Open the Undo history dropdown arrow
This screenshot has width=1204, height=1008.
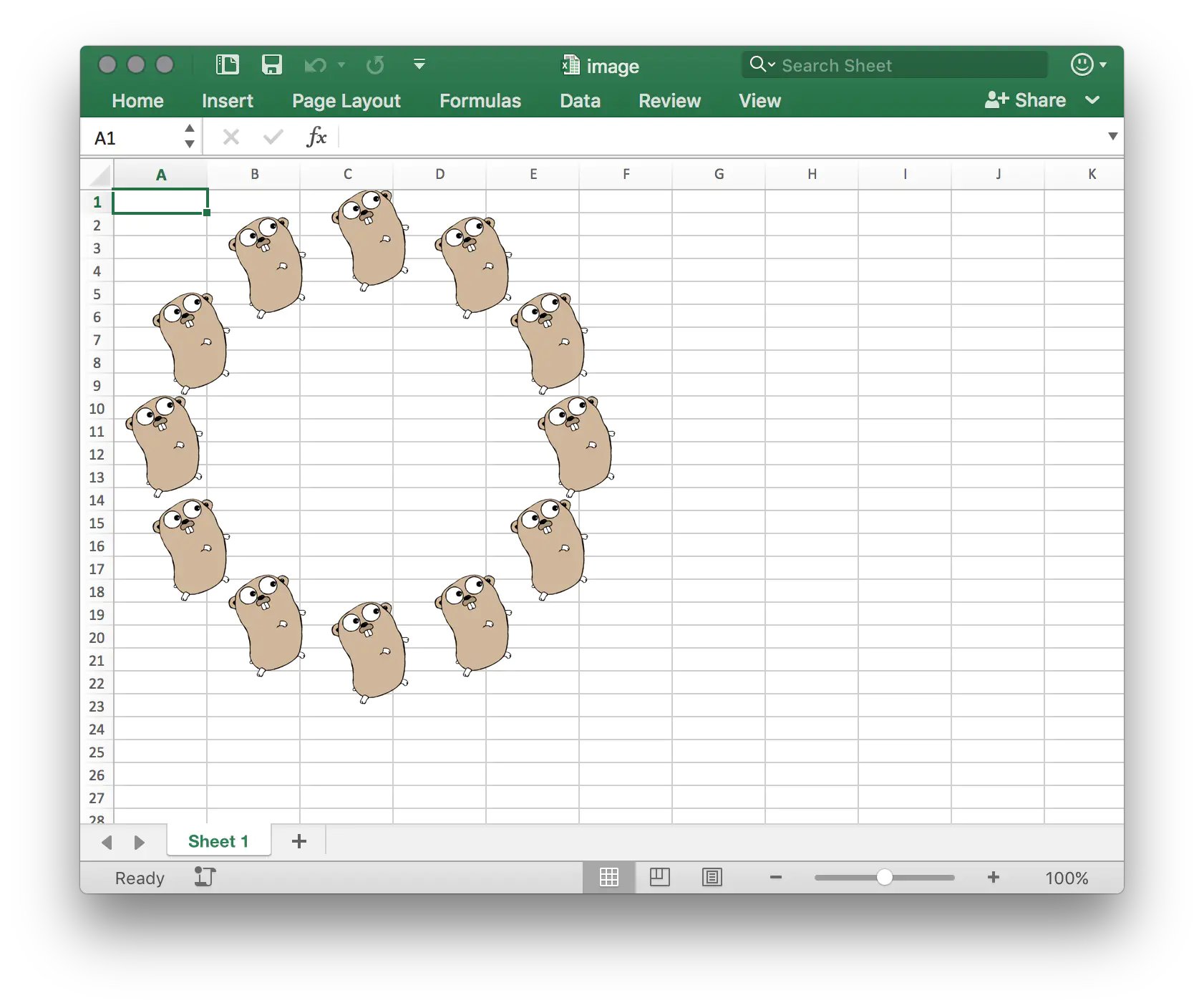(x=341, y=65)
